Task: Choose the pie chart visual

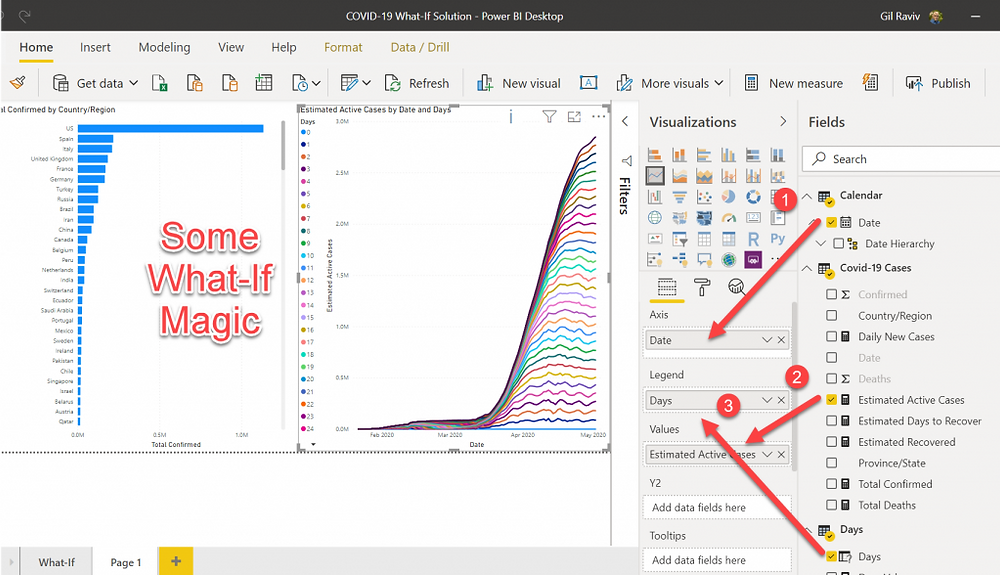Action: click(x=728, y=197)
